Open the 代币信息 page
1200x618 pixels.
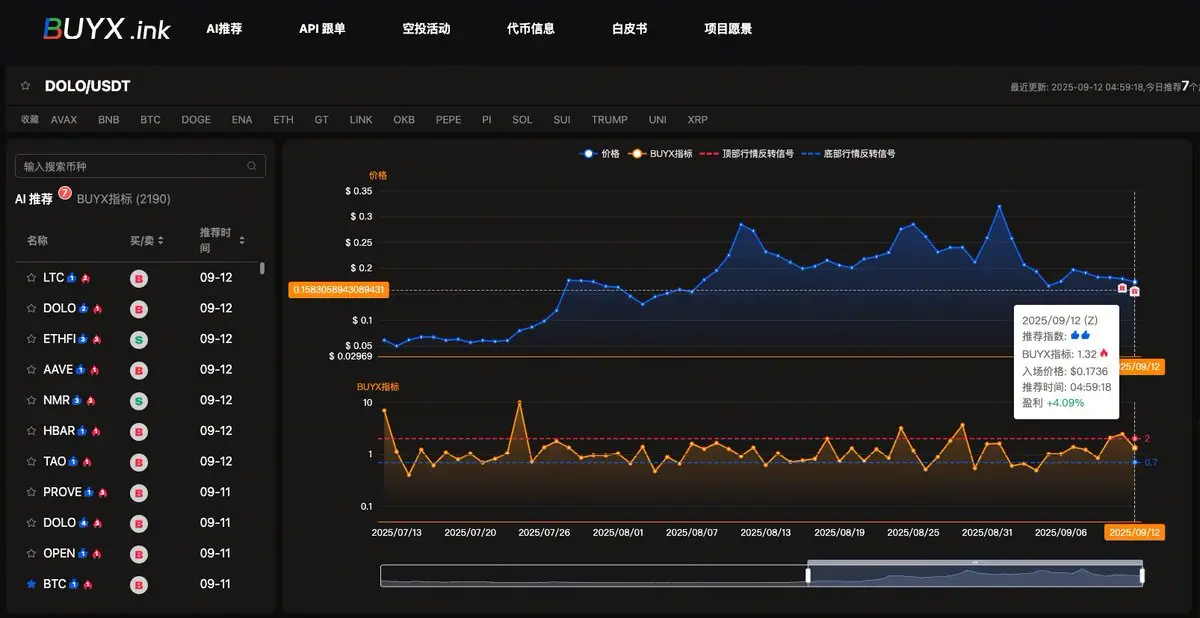[x=530, y=29]
